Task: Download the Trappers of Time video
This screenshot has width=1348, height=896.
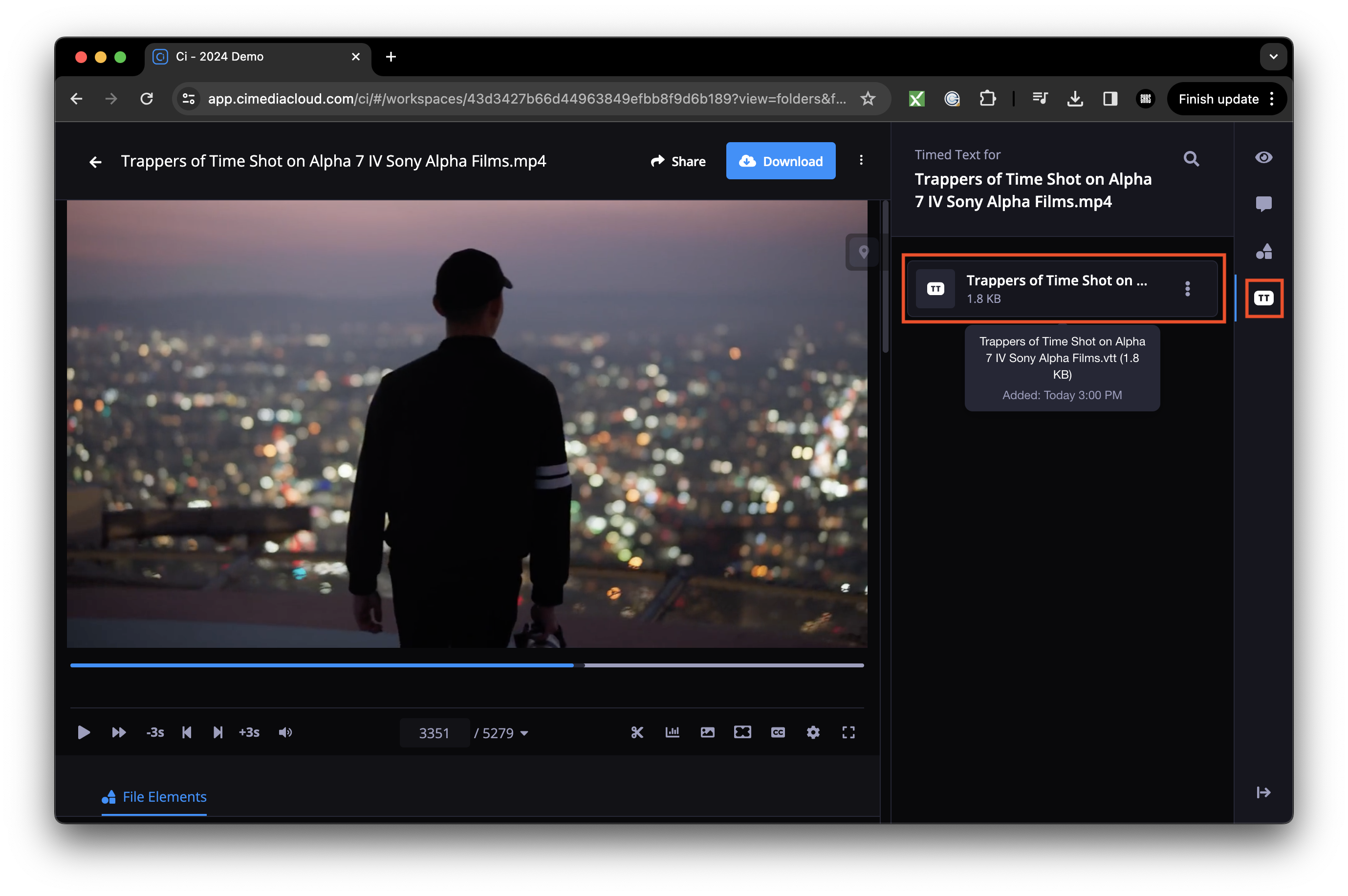Action: click(x=781, y=161)
